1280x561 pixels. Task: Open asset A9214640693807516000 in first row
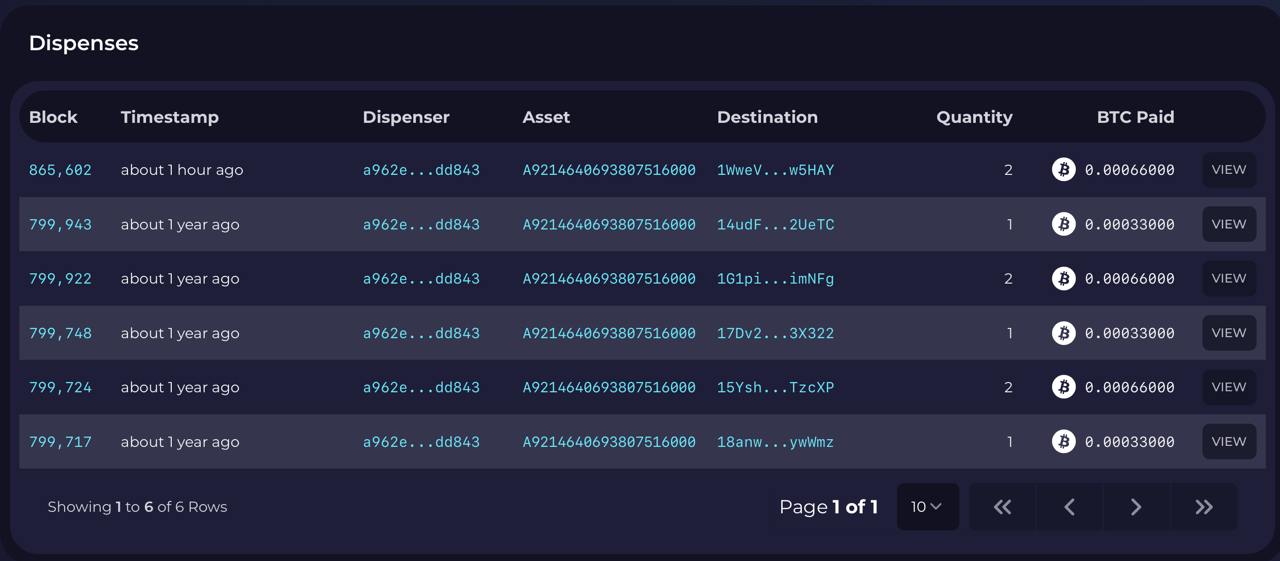(609, 170)
